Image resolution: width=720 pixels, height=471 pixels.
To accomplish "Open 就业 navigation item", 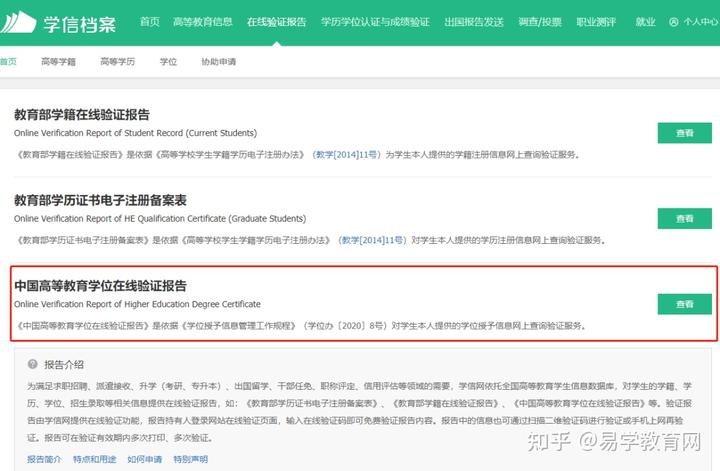I will [x=645, y=22].
